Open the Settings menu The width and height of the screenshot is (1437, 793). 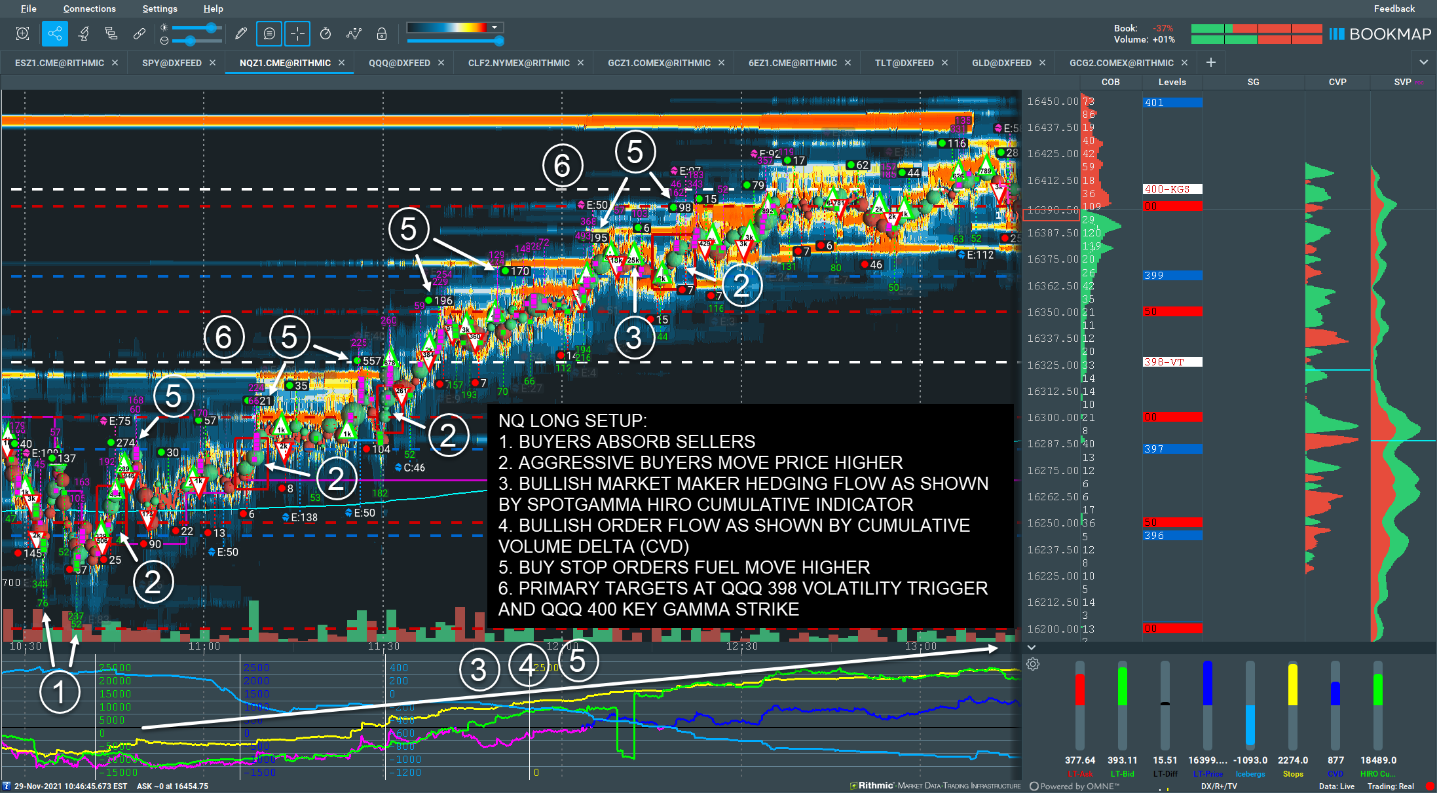click(160, 8)
